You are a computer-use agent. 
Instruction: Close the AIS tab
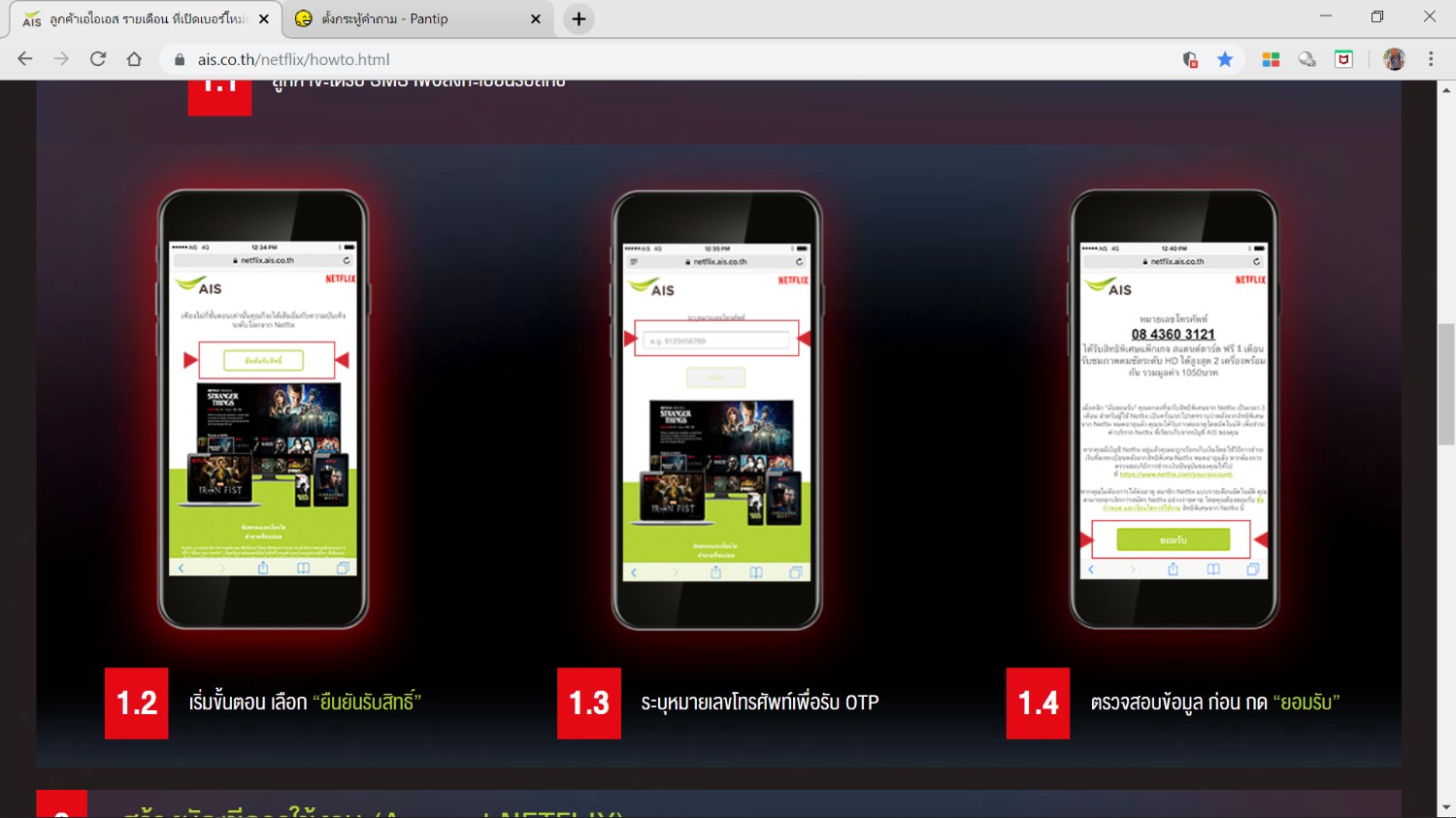tap(263, 18)
